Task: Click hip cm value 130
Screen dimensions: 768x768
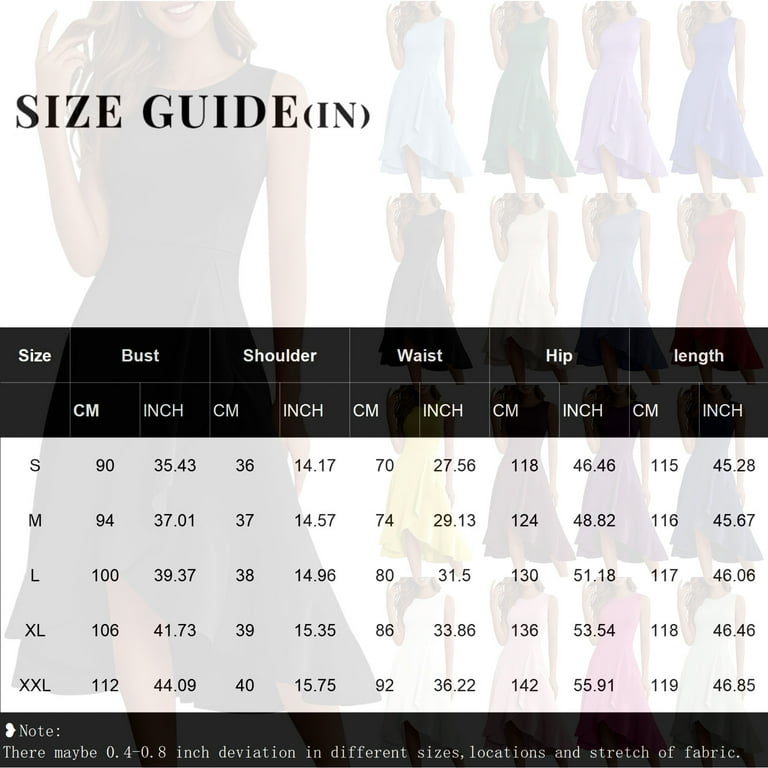Action: point(525,575)
